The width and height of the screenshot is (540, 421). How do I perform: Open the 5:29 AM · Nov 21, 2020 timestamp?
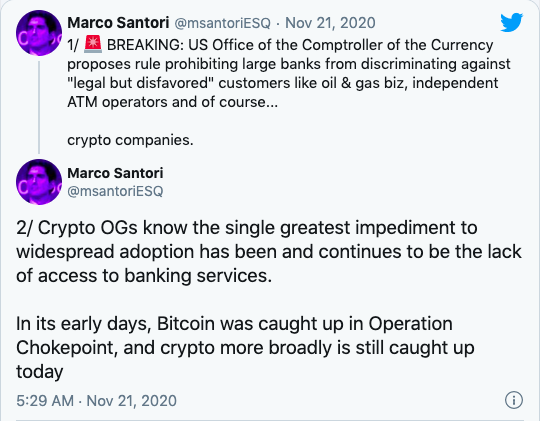pos(96,401)
